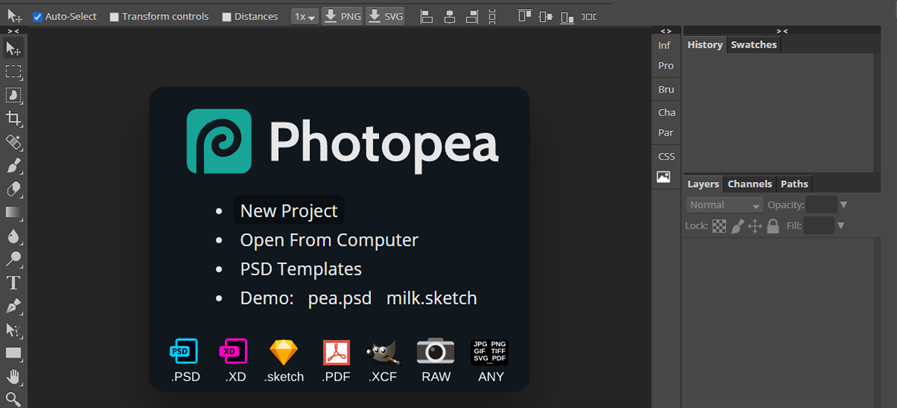Click the align horizontal centers icon
This screenshot has height=408, width=897.
point(450,17)
